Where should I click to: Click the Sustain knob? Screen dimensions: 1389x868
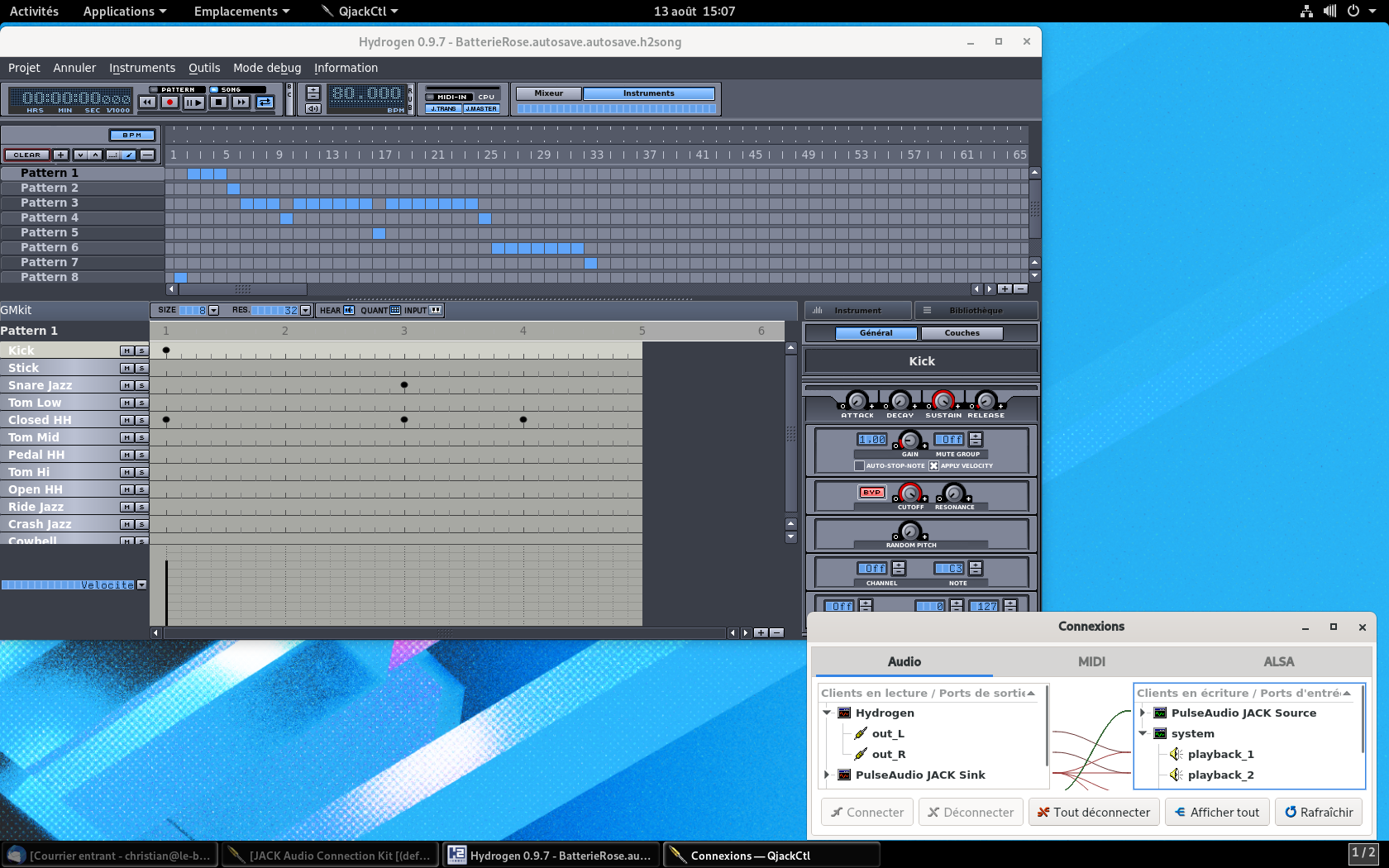(x=943, y=401)
